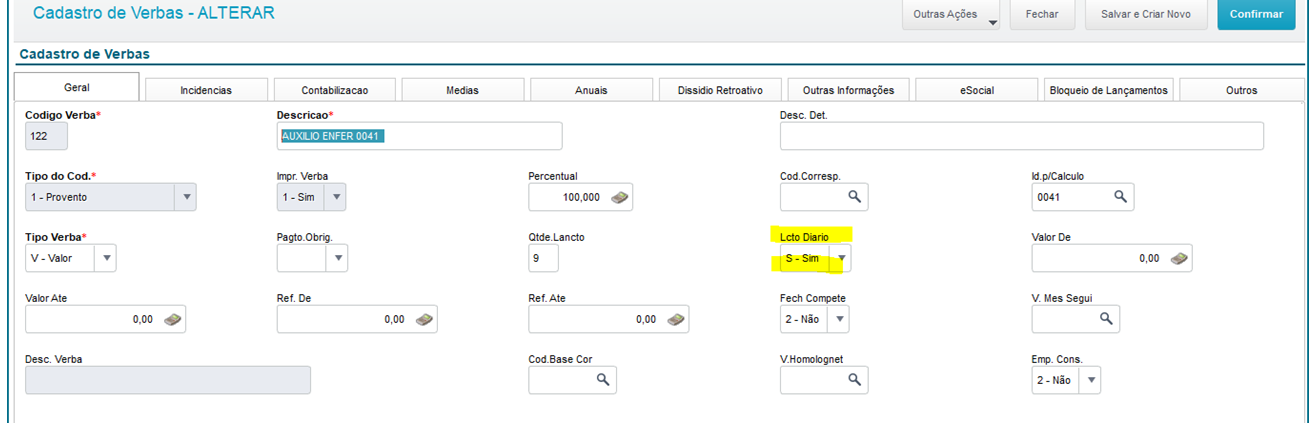Switch to the Anuais tab
Screen dimensions: 1313x423
(591, 90)
